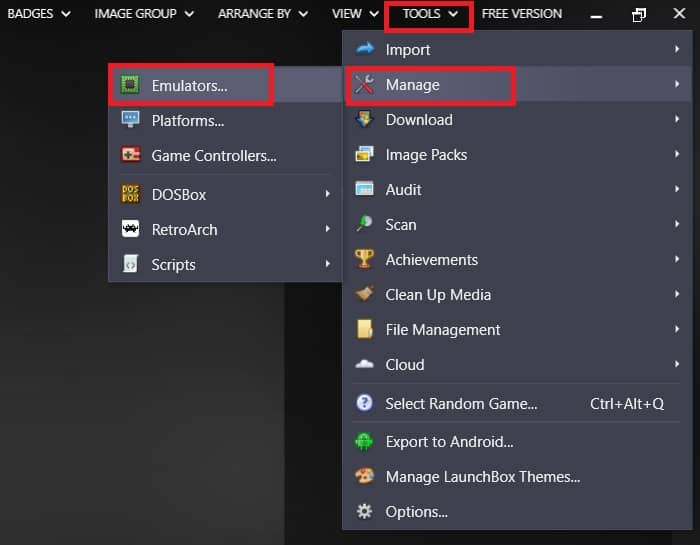Image resolution: width=700 pixels, height=545 pixels.
Task: Restore down the LaunchBox window
Action: click(x=639, y=14)
